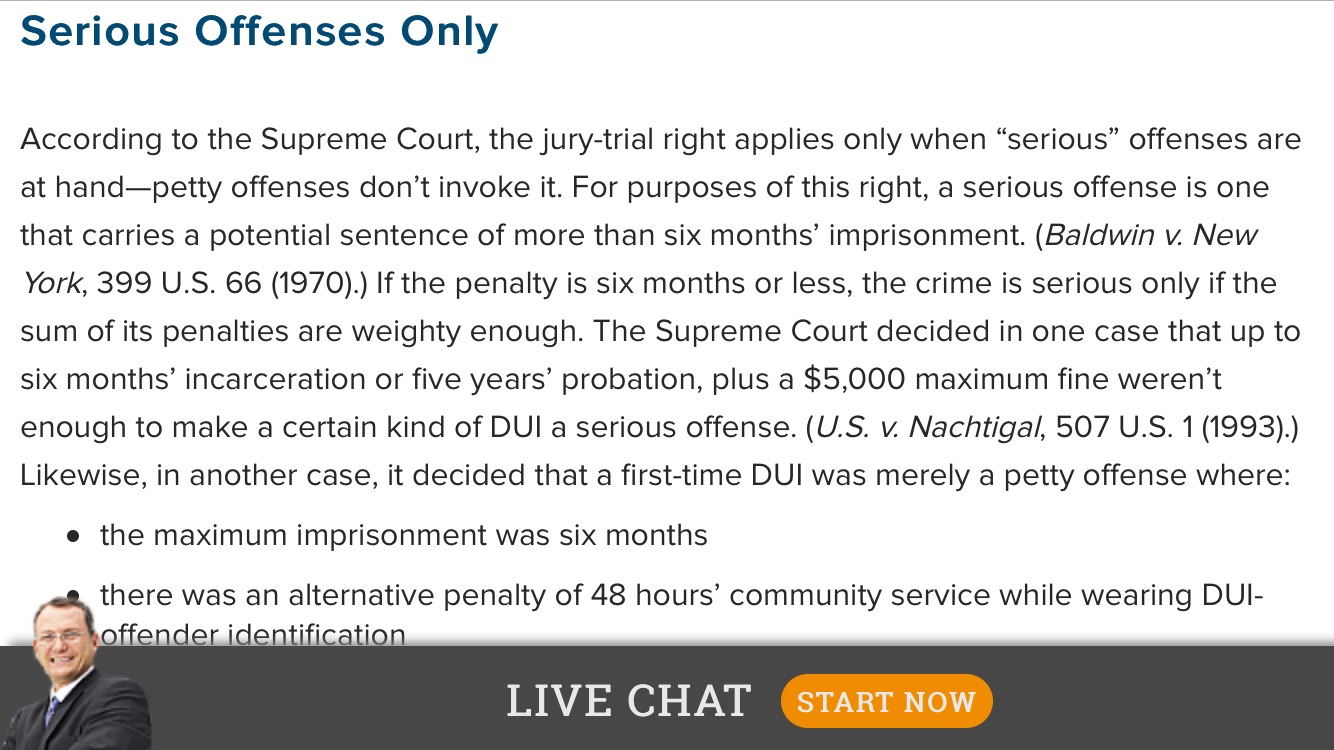Click the "Serious Offenses Only" heading
This screenshot has height=750, width=1334.
[x=259, y=31]
